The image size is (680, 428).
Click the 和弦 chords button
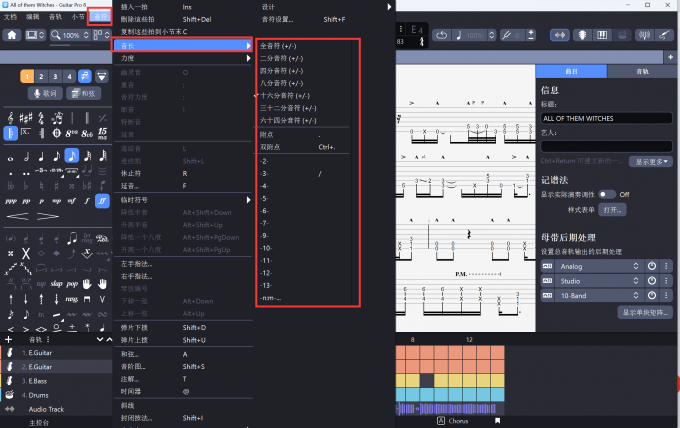(83, 93)
